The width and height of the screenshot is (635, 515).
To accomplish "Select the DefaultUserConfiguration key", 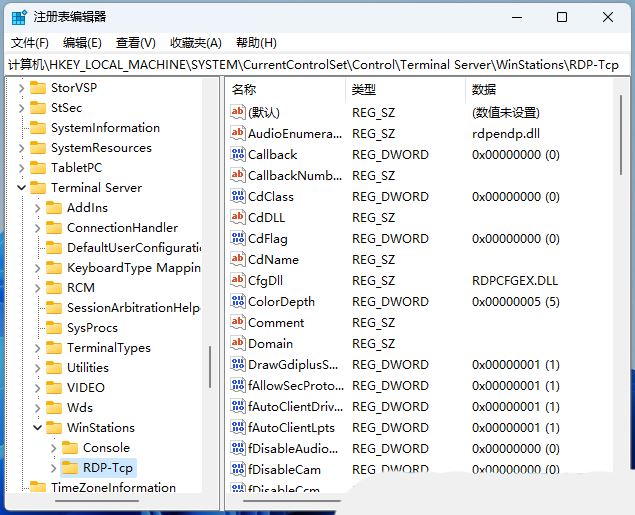I will pos(134,248).
